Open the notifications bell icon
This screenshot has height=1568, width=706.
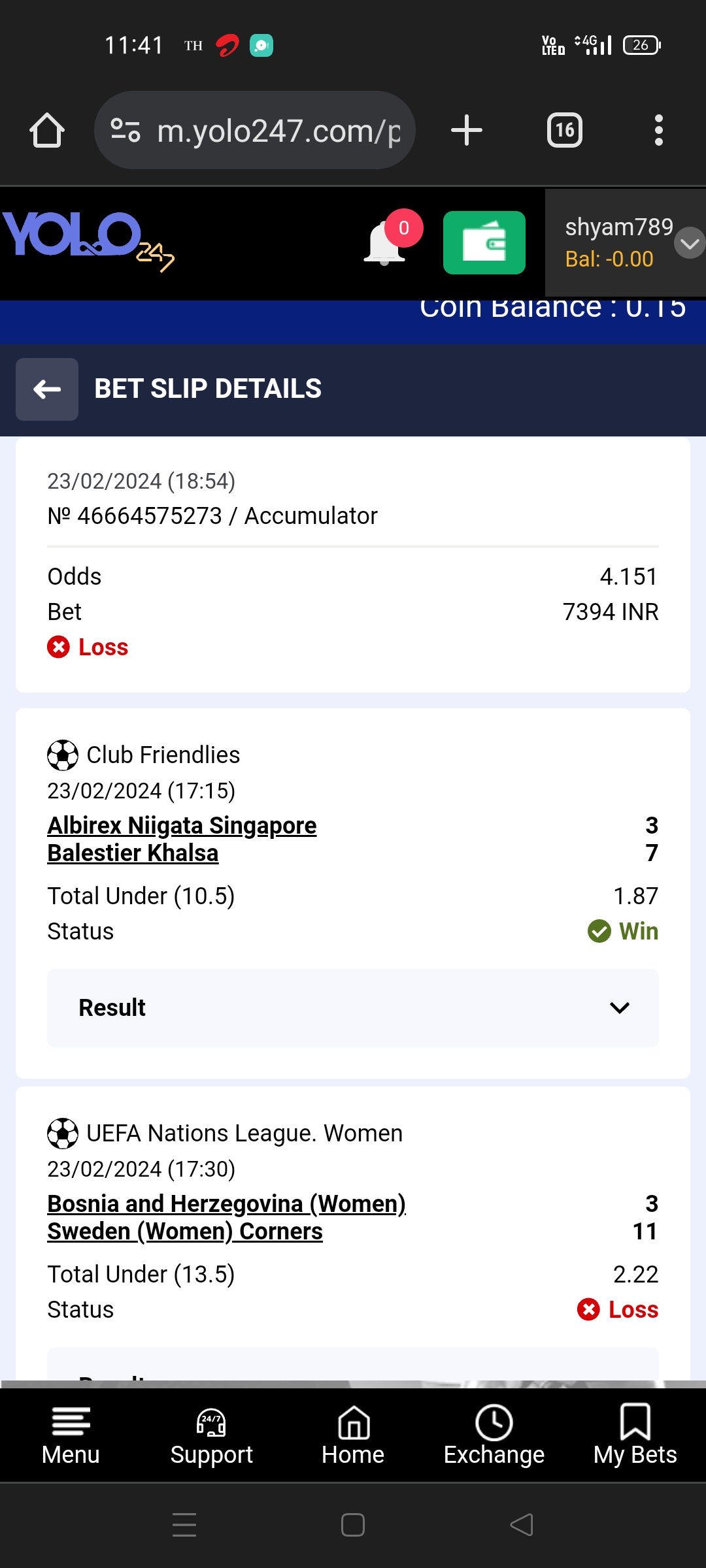(x=385, y=243)
